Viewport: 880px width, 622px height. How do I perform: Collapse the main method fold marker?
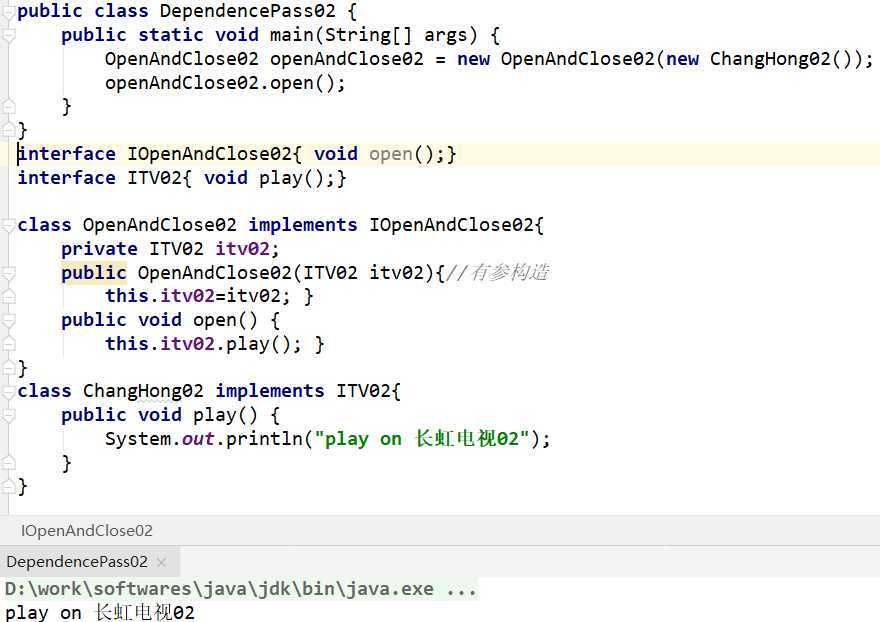click(x=8, y=36)
